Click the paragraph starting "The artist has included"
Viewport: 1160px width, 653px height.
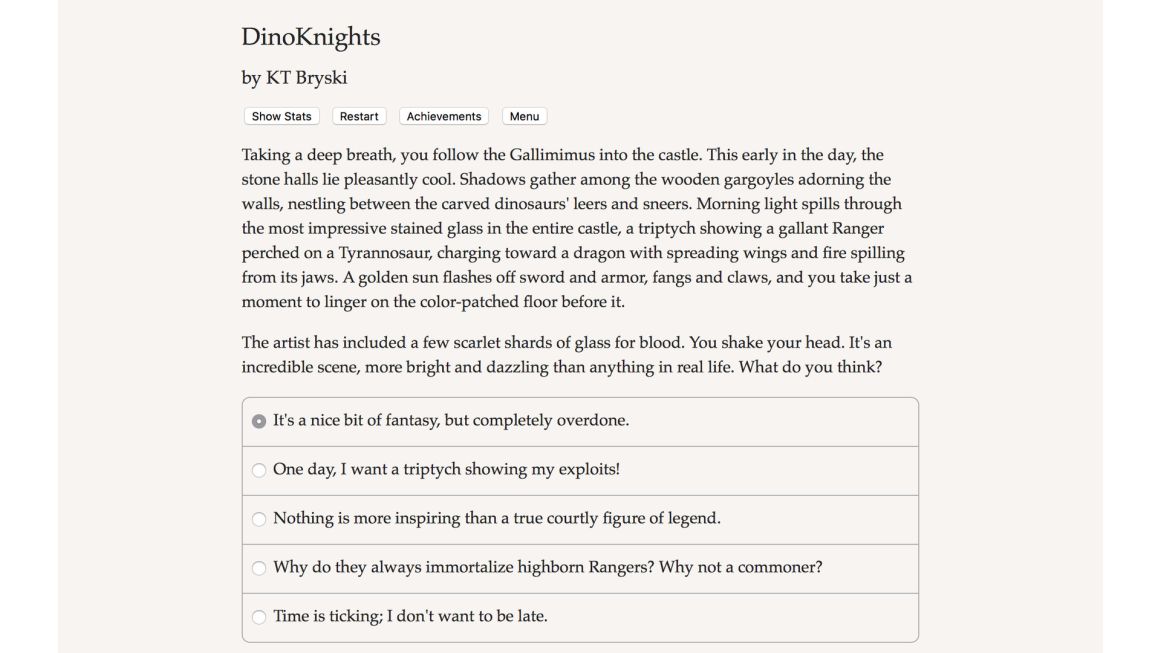coord(567,354)
